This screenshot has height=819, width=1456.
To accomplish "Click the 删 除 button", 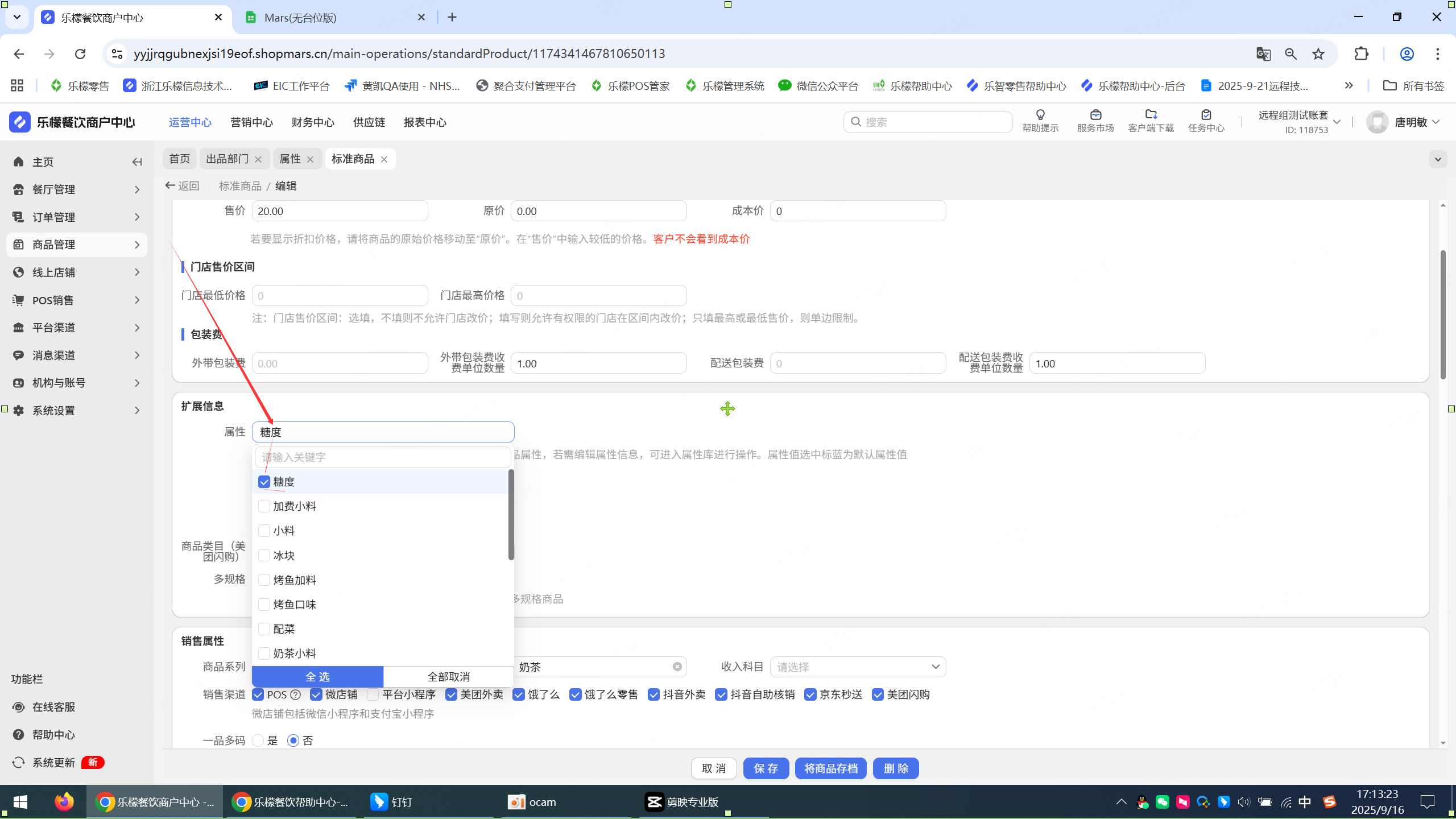I will [x=896, y=768].
